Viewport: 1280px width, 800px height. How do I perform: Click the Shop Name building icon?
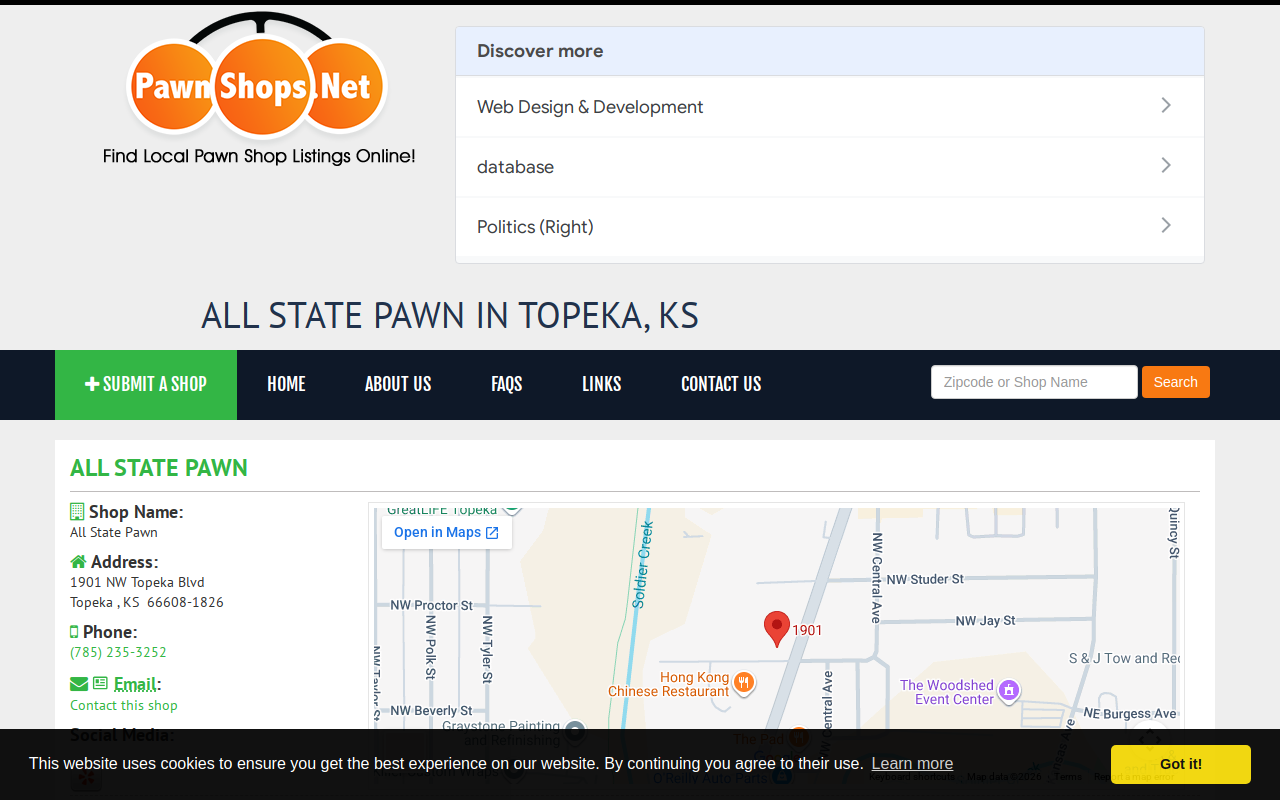point(77,511)
